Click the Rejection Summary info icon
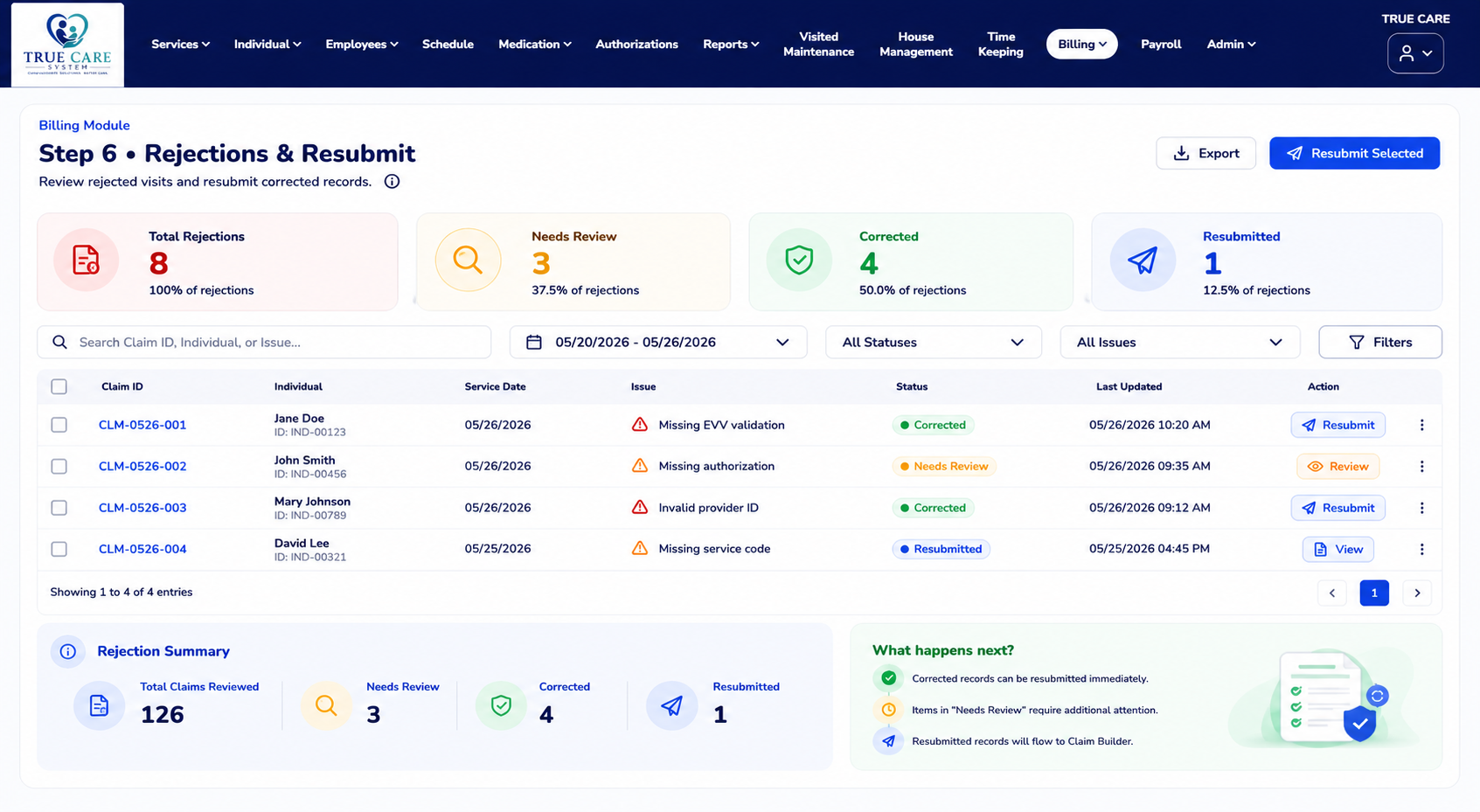This screenshot has width=1480, height=812. [67, 651]
